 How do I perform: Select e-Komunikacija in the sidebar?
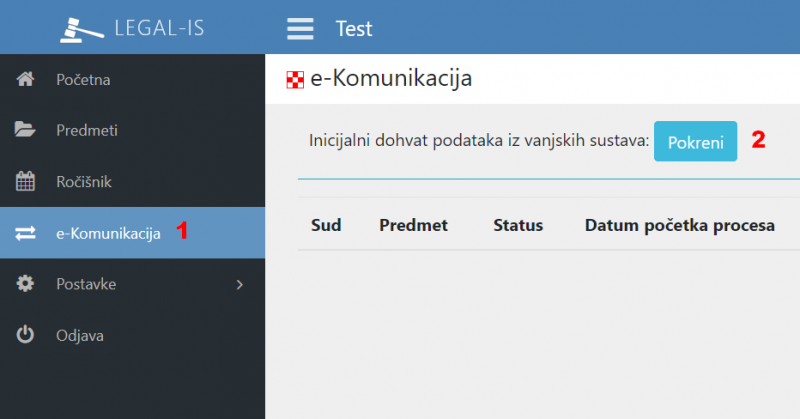tap(108, 234)
